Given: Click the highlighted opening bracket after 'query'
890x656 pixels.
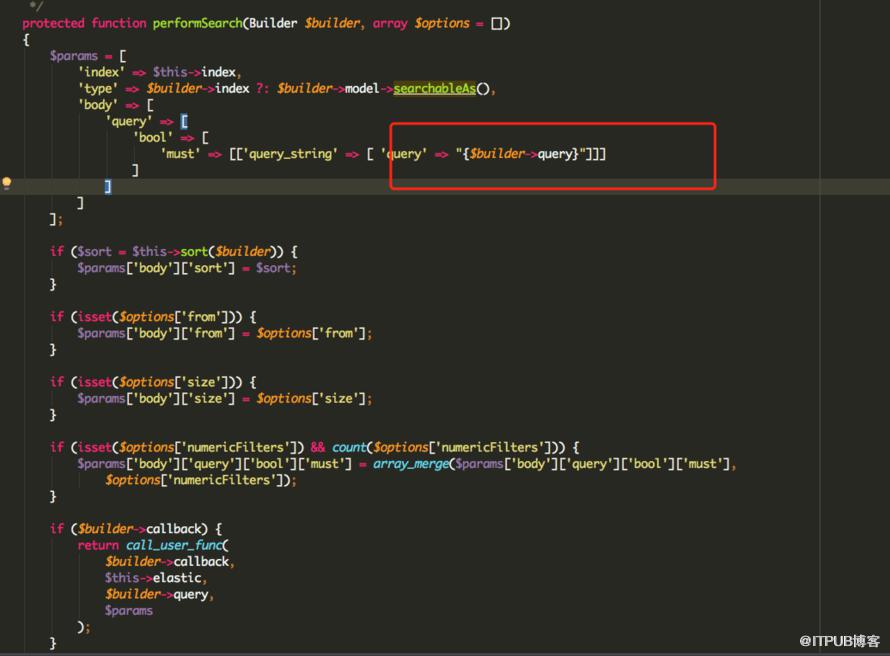Looking at the screenshot, I should (184, 121).
